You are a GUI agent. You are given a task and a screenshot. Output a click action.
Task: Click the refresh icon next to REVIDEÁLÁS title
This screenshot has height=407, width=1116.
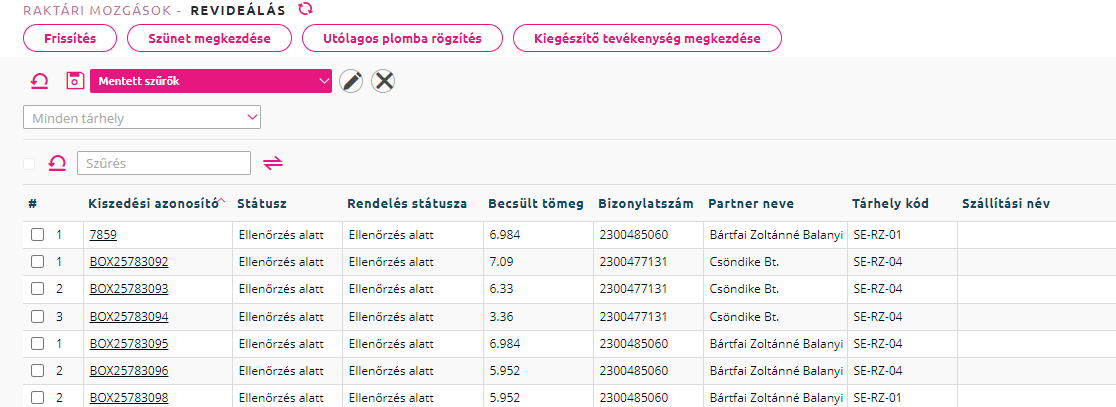pyautogui.click(x=305, y=9)
